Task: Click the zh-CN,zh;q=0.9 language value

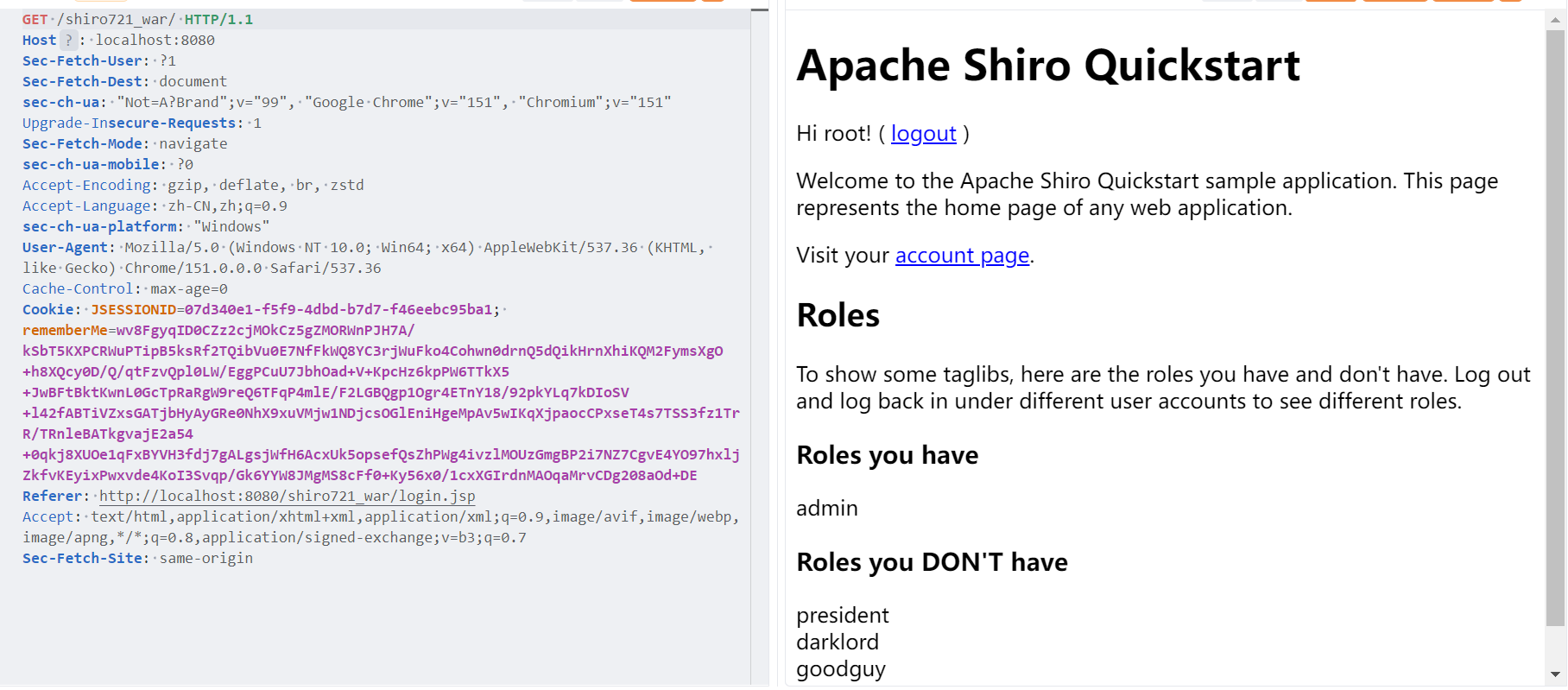Action: pos(227,206)
